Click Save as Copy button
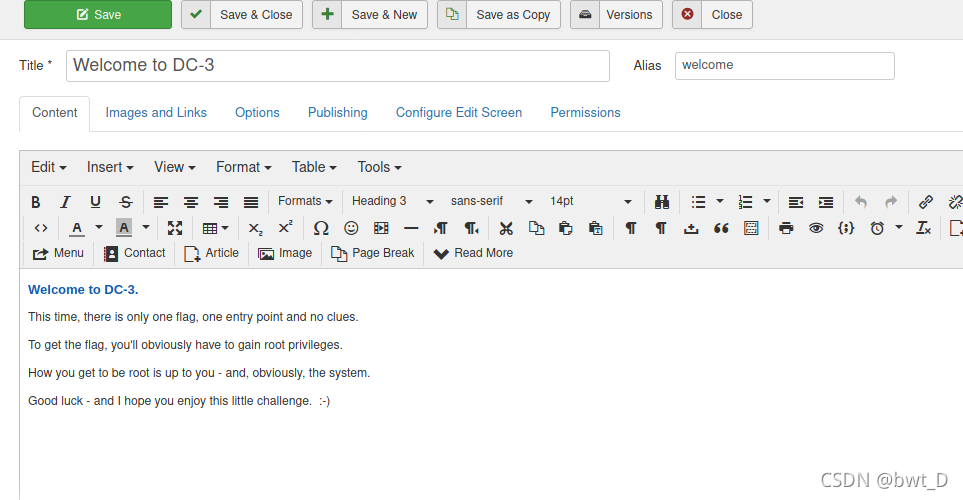The height and width of the screenshot is (500, 963). pos(499,15)
